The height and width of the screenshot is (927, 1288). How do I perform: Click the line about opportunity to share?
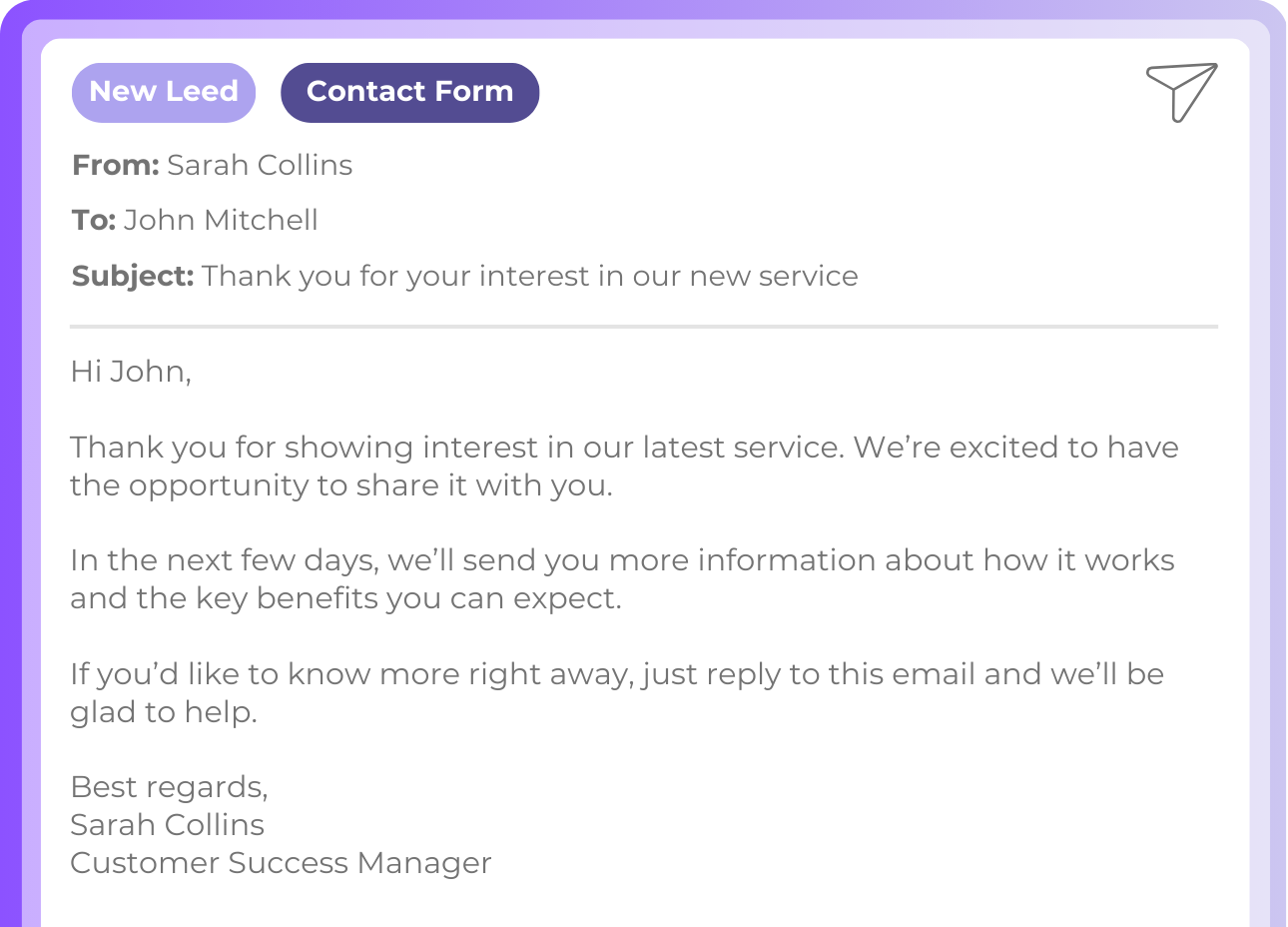pos(340,485)
